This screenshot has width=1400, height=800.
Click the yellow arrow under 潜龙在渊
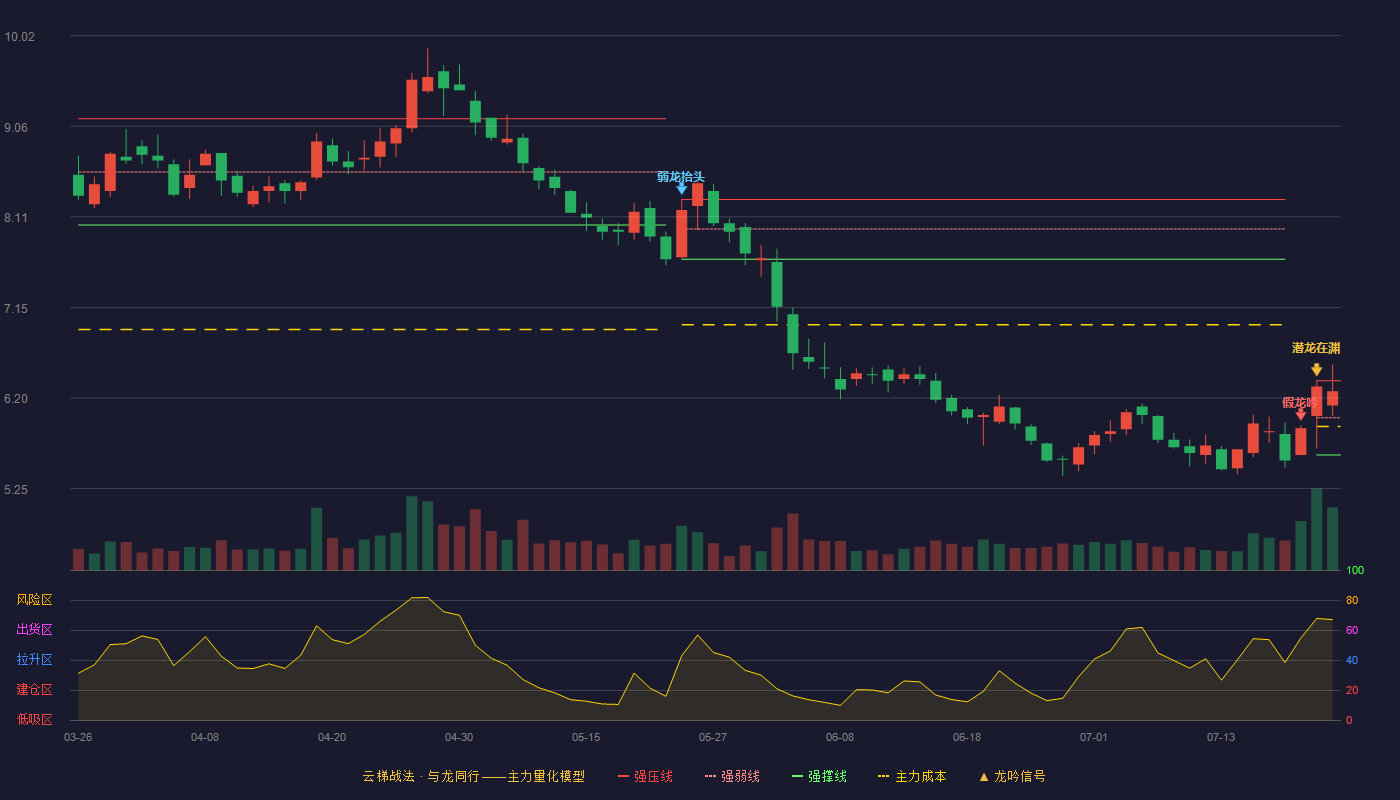[x=1317, y=370]
